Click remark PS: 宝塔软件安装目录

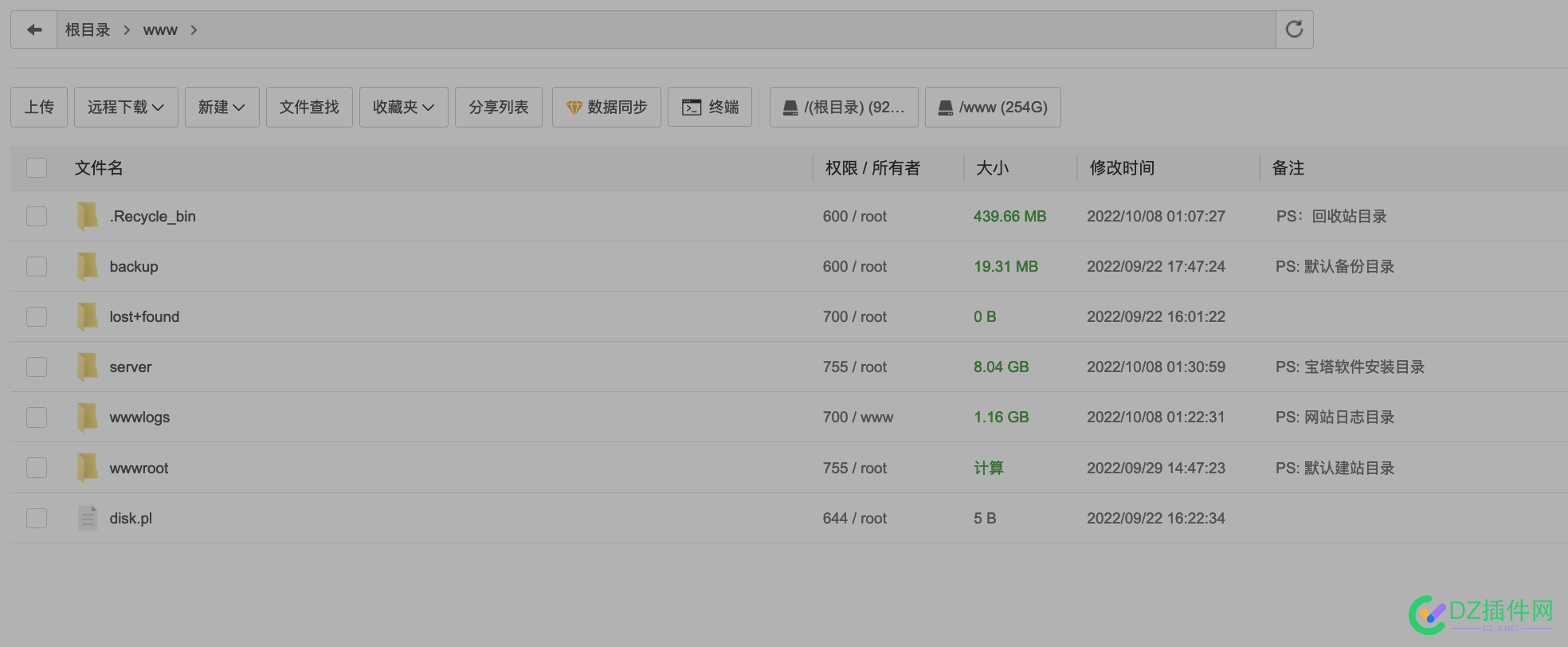(1350, 367)
